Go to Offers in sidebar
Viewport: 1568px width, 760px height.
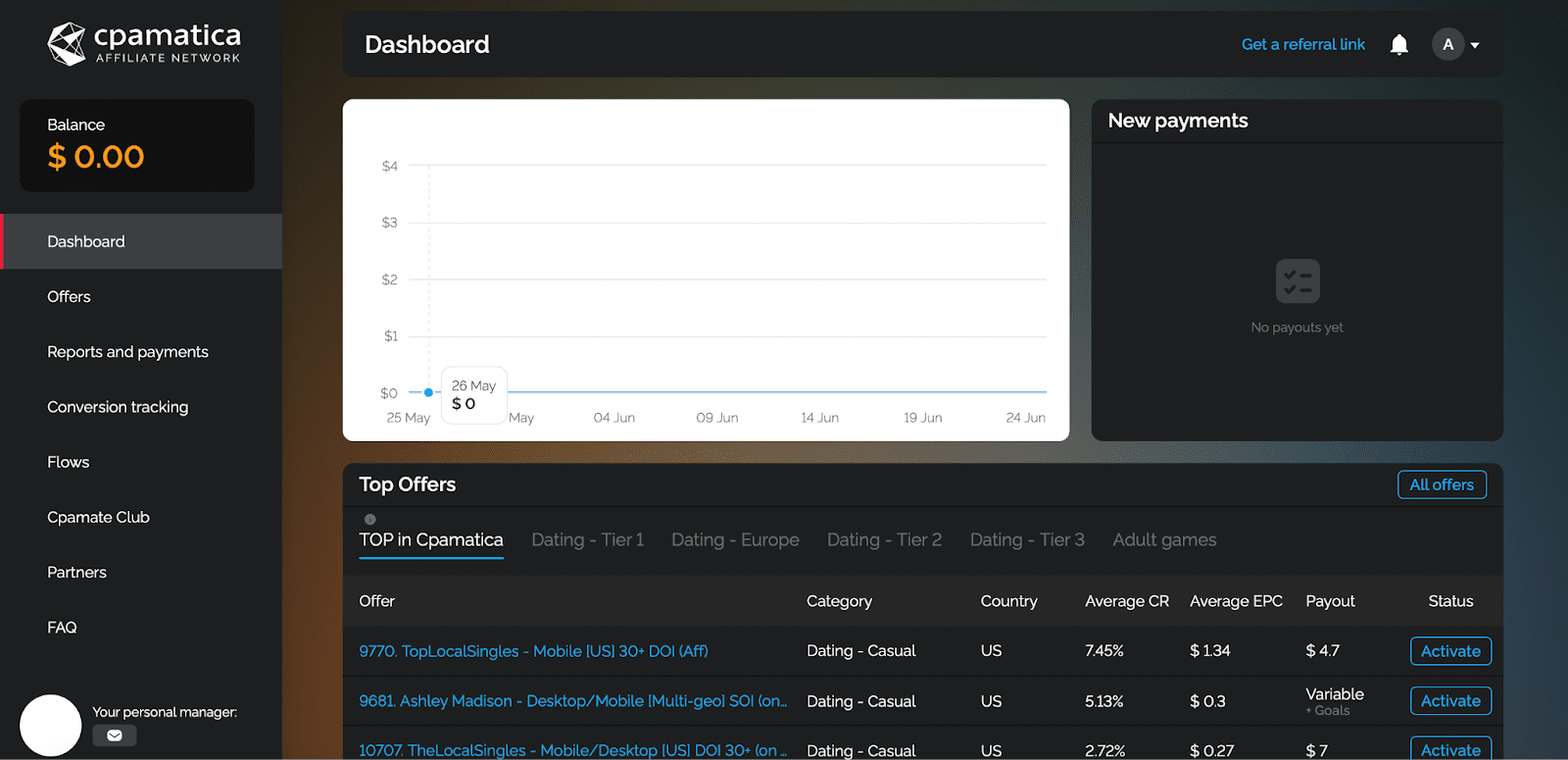69,297
